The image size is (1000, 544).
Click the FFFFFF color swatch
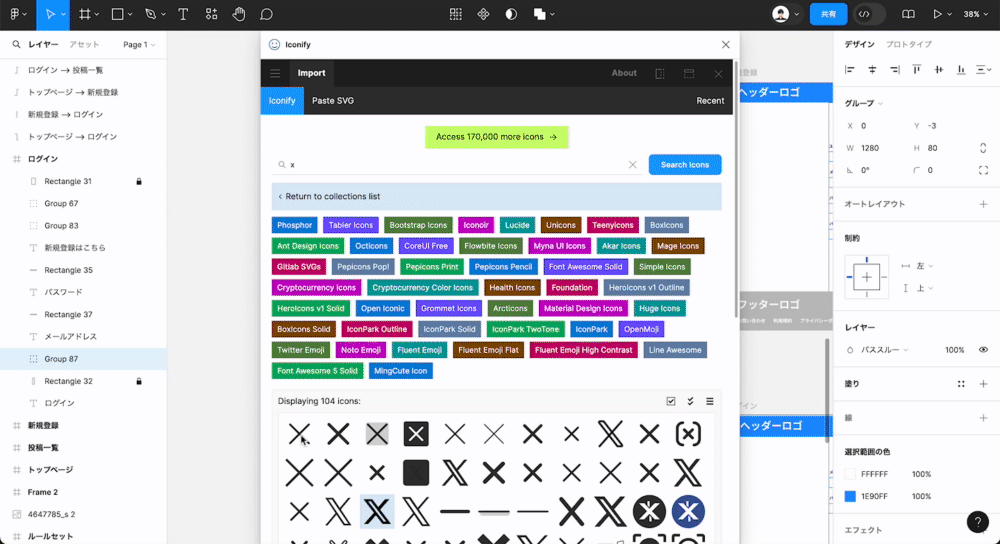coord(850,474)
